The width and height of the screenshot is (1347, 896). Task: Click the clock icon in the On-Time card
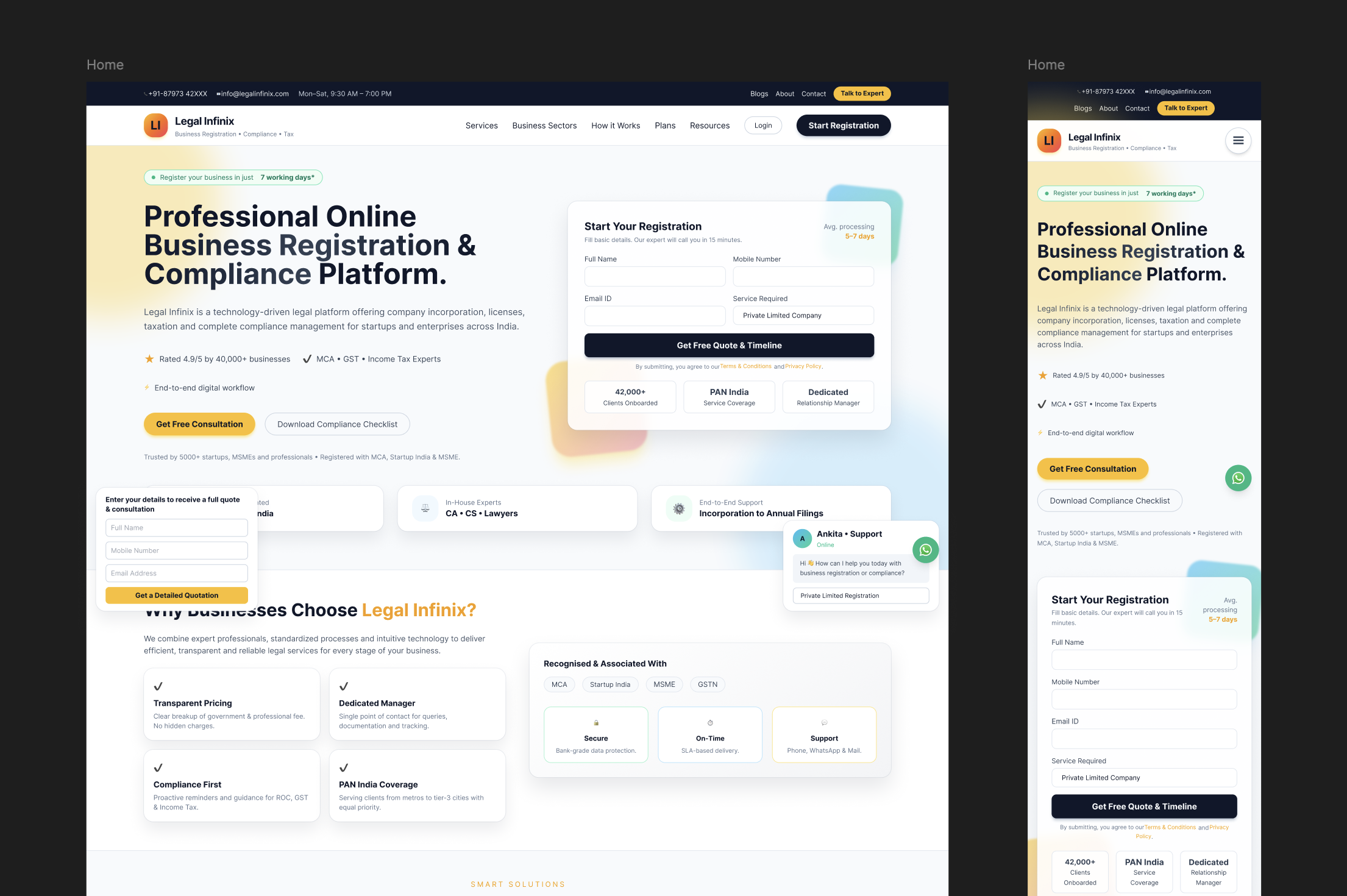tap(710, 723)
